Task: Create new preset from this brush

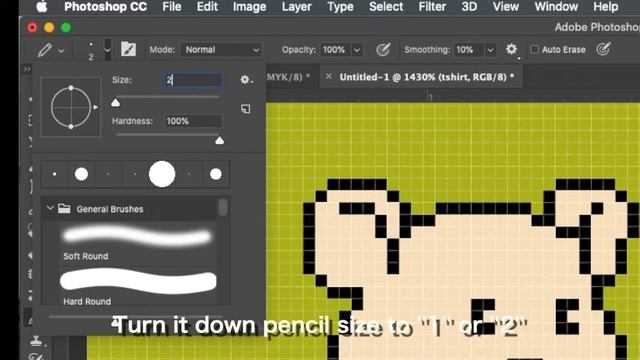Action: 245,109
